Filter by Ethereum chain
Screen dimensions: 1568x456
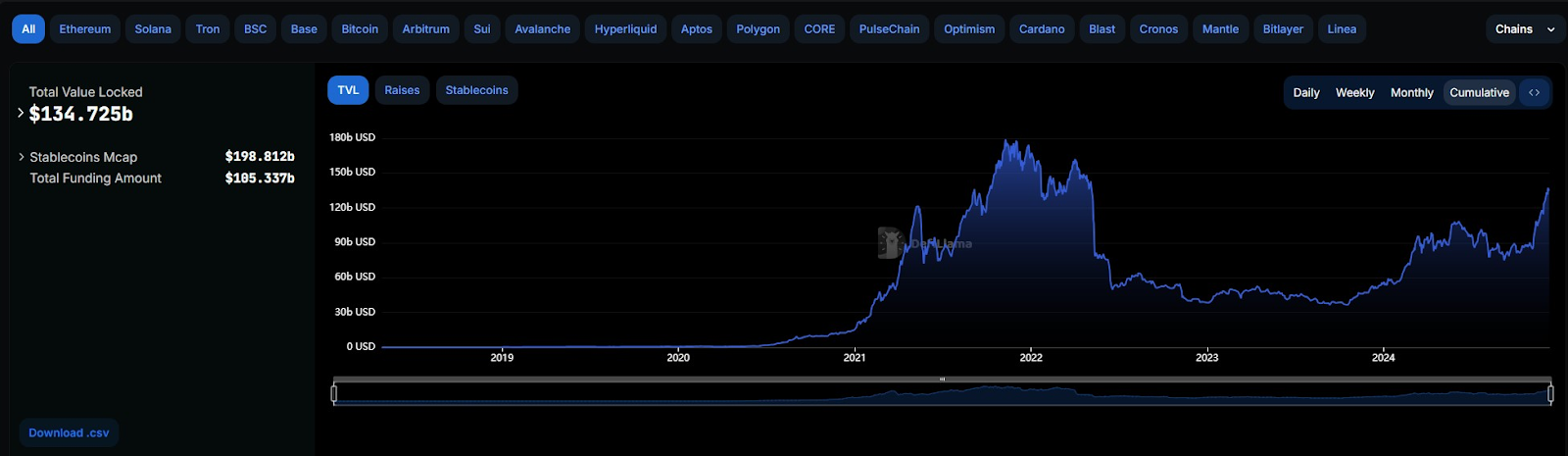tap(85, 29)
